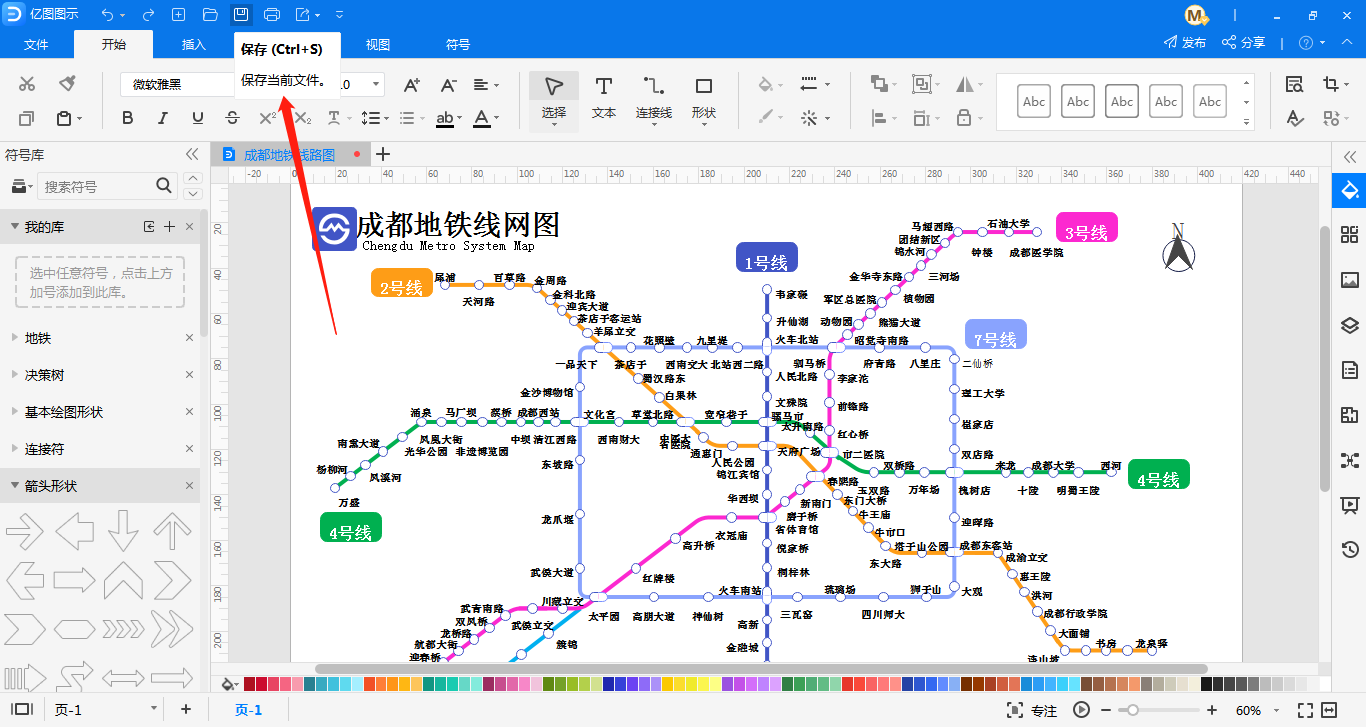Click the Print icon
This screenshot has width=1366, height=727.
point(272,14)
